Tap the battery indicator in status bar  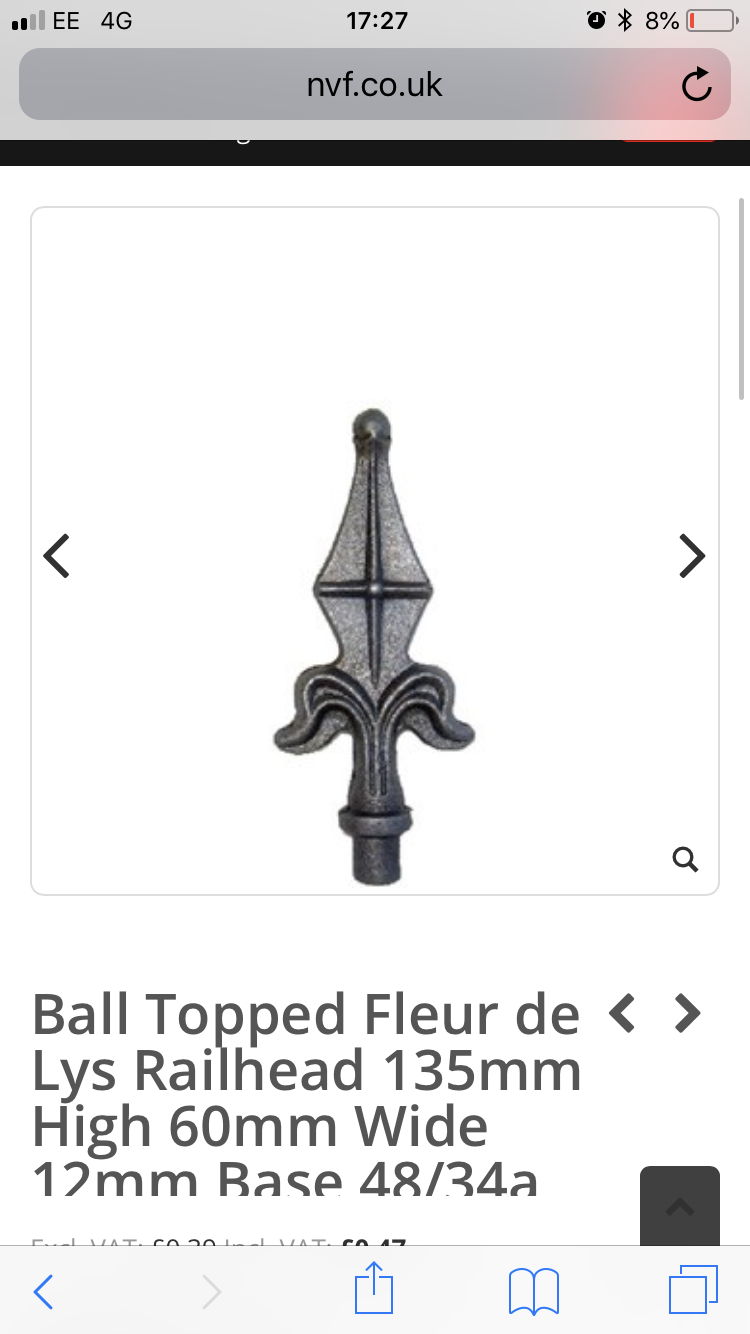point(711,20)
